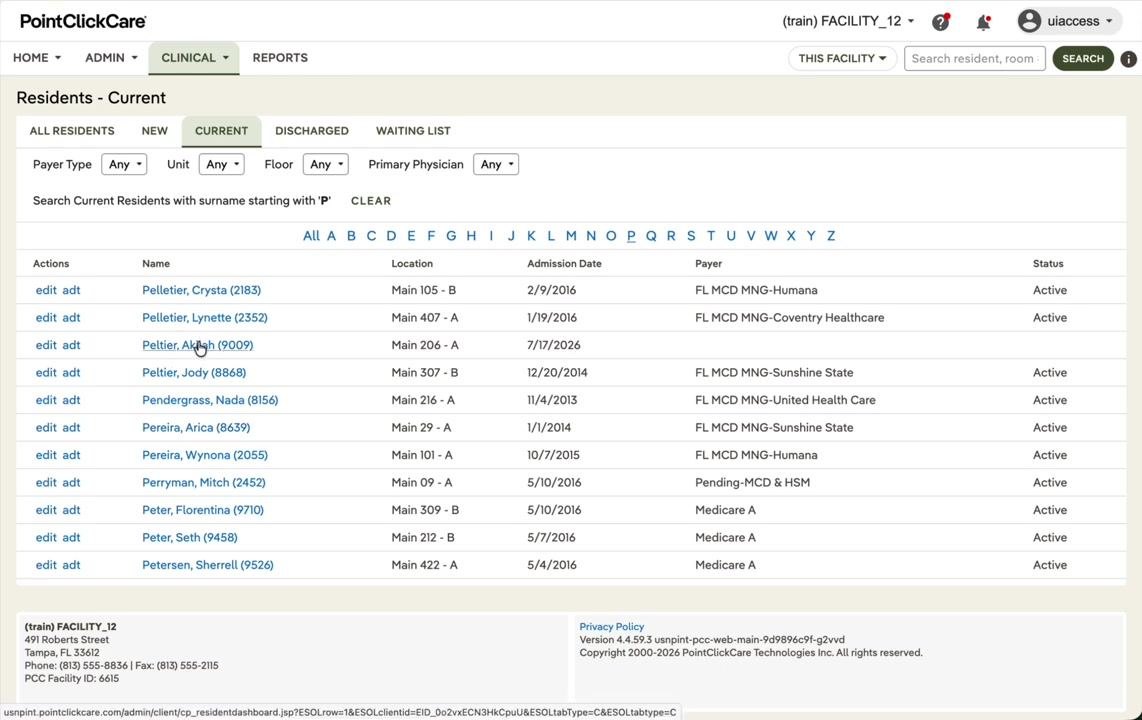Click the Payer column header
The image size is (1142, 720).
click(709, 264)
